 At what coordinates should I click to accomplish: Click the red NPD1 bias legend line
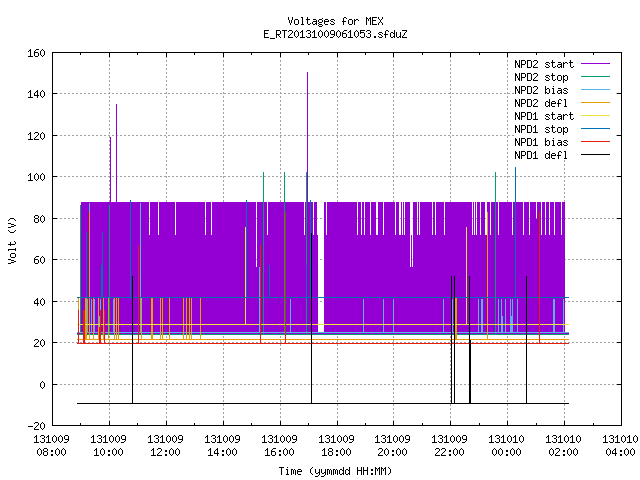coord(595,142)
